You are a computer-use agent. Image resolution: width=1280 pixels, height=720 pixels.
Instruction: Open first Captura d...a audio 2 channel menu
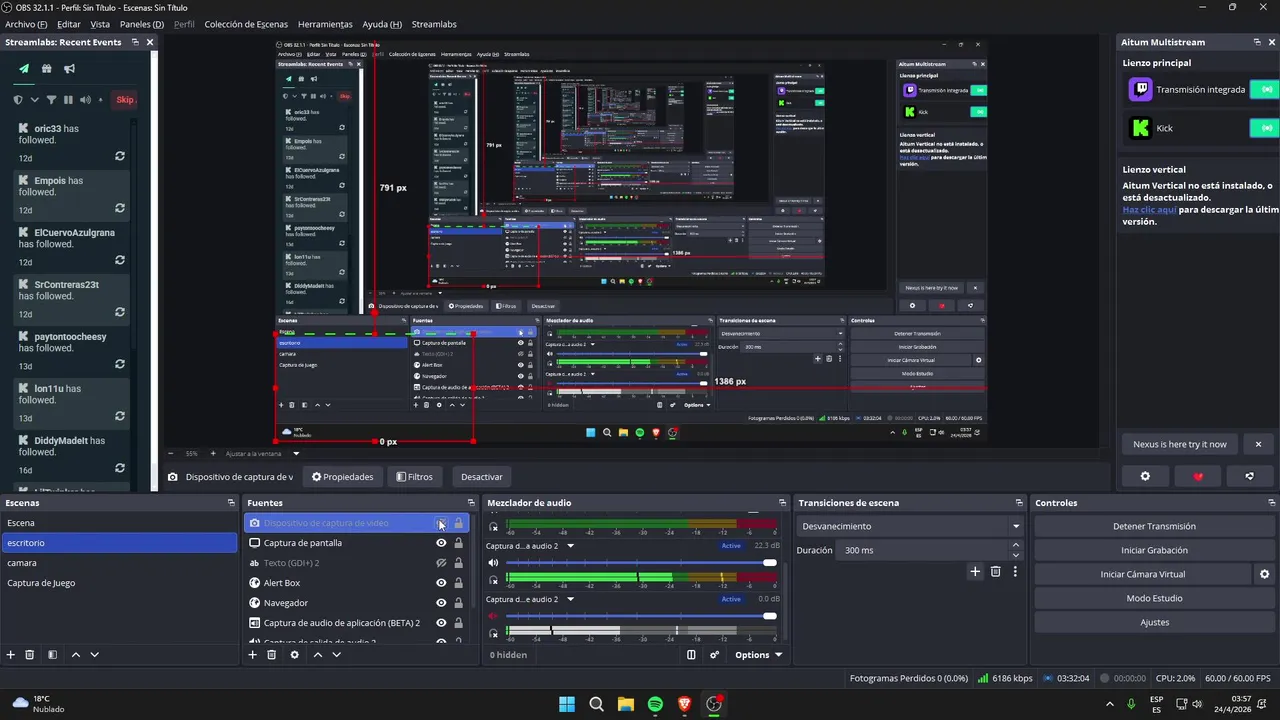pos(571,546)
